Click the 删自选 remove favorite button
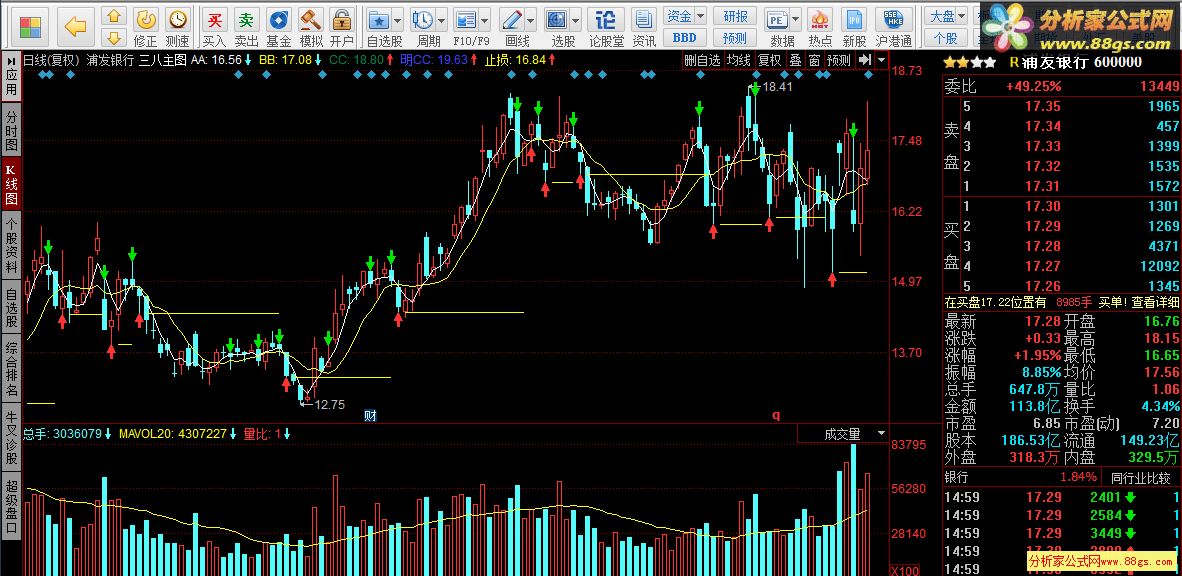Image resolution: width=1182 pixels, height=576 pixels. 703,60
